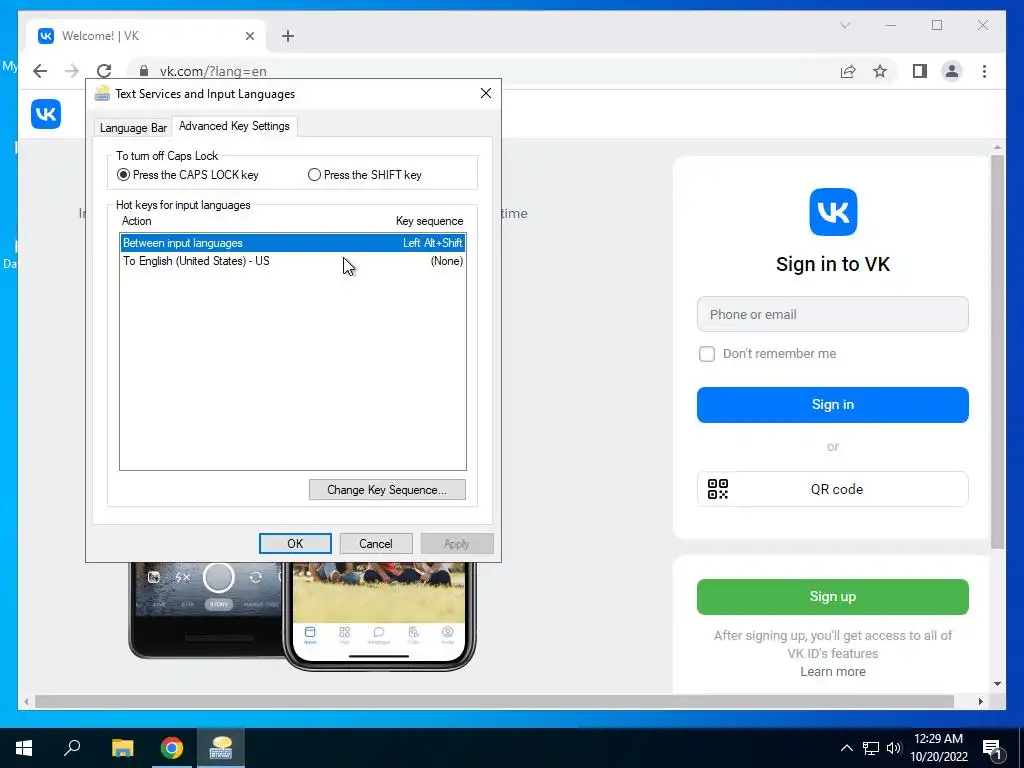Viewport: 1024px width, 768px height.
Task: Click the site lock icon in address bar
Action: (x=144, y=71)
